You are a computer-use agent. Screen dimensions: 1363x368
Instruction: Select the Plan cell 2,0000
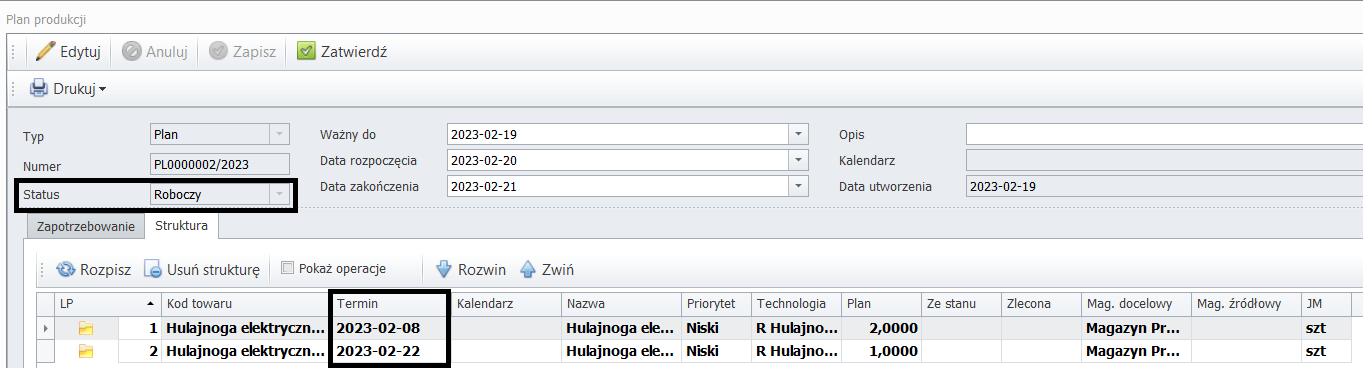[880, 327]
